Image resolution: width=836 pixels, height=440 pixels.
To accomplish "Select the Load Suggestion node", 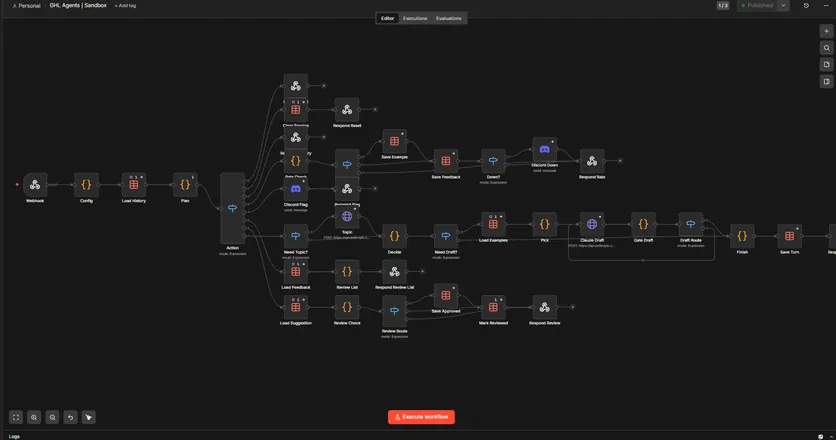I will 295,307.
